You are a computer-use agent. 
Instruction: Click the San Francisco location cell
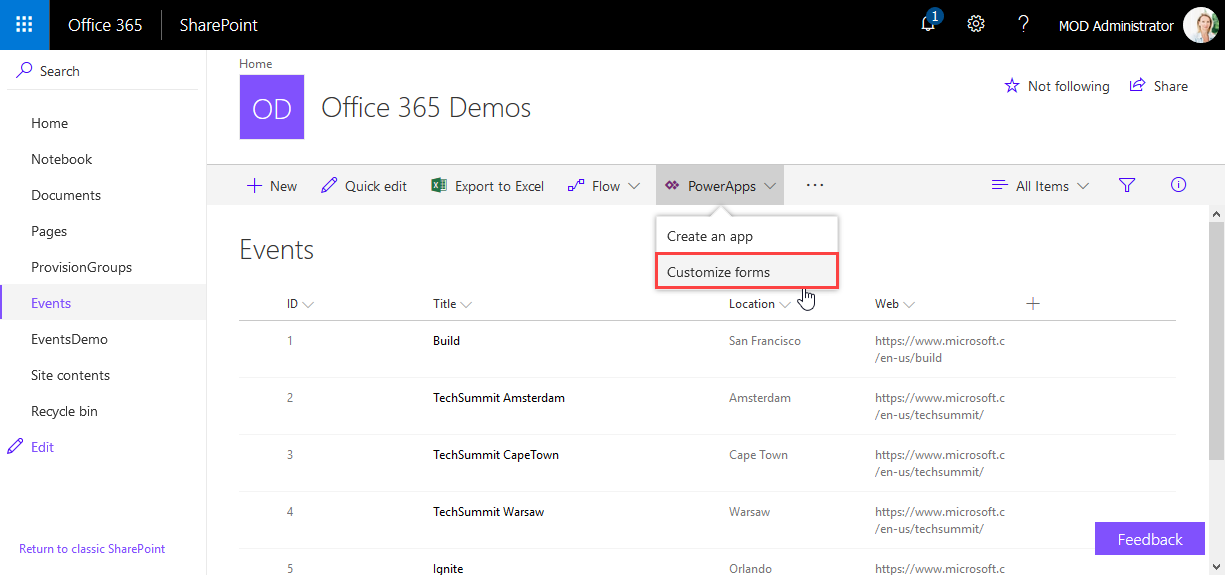point(765,341)
